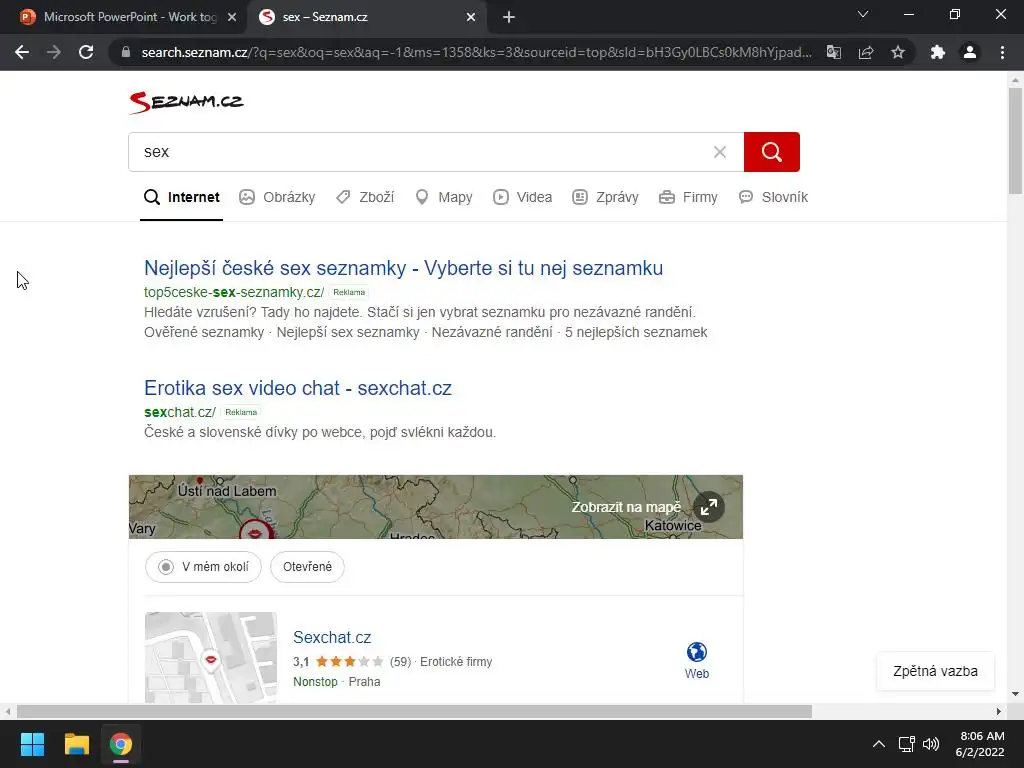Expand the map with the fullscreen arrows icon
Image resolution: width=1024 pixels, height=768 pixels.
point(709,507)
